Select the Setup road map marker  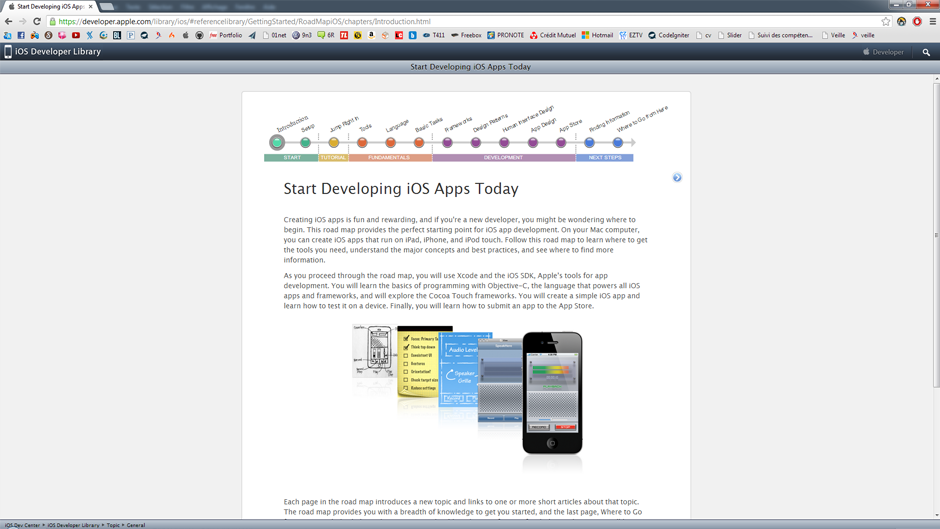coord(305,143)
